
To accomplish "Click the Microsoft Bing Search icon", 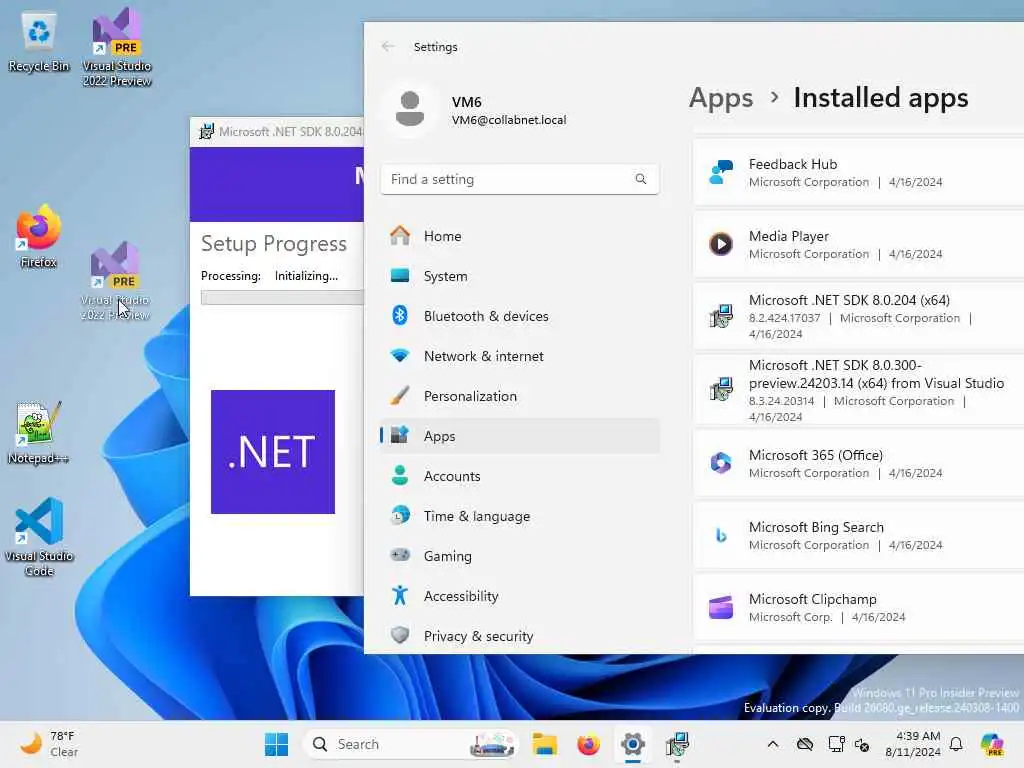I will point(721,536).
